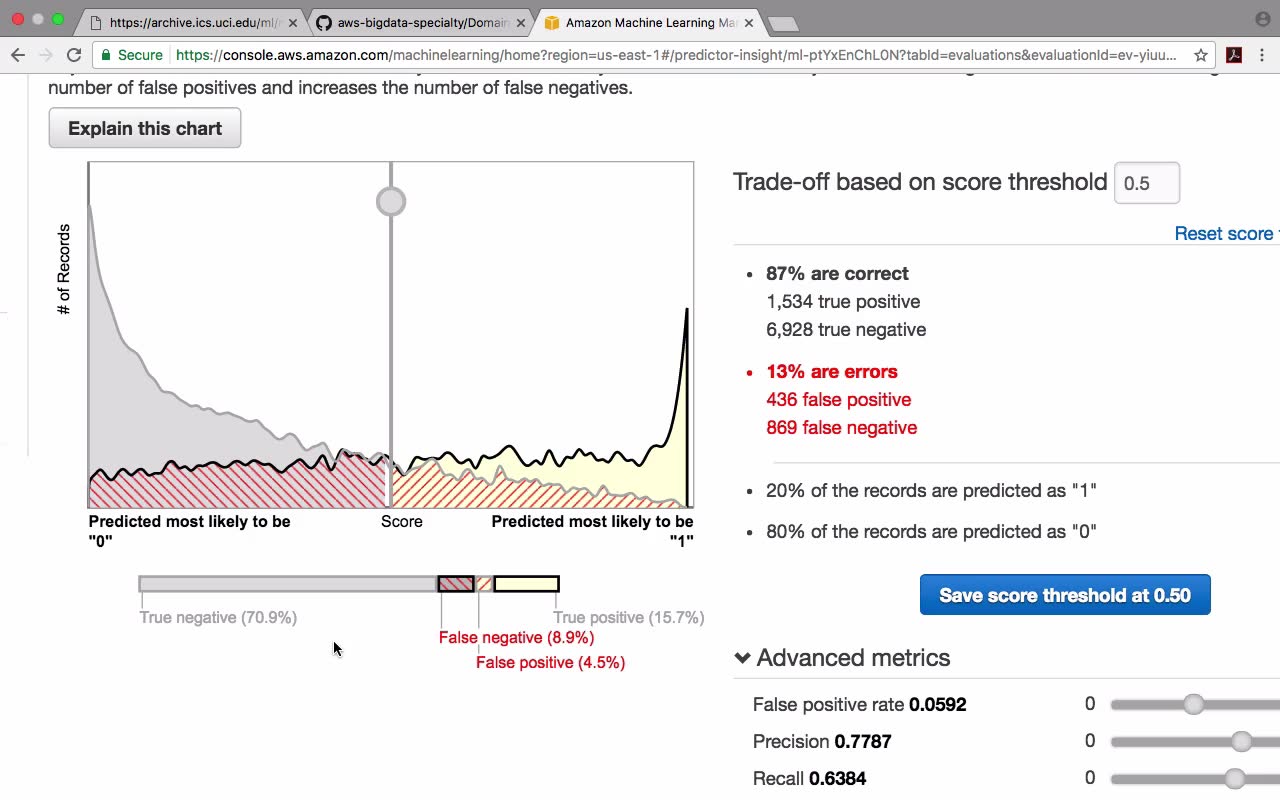Click the green Secure padlock icon

pyautogui.click(x=107, y=55)
